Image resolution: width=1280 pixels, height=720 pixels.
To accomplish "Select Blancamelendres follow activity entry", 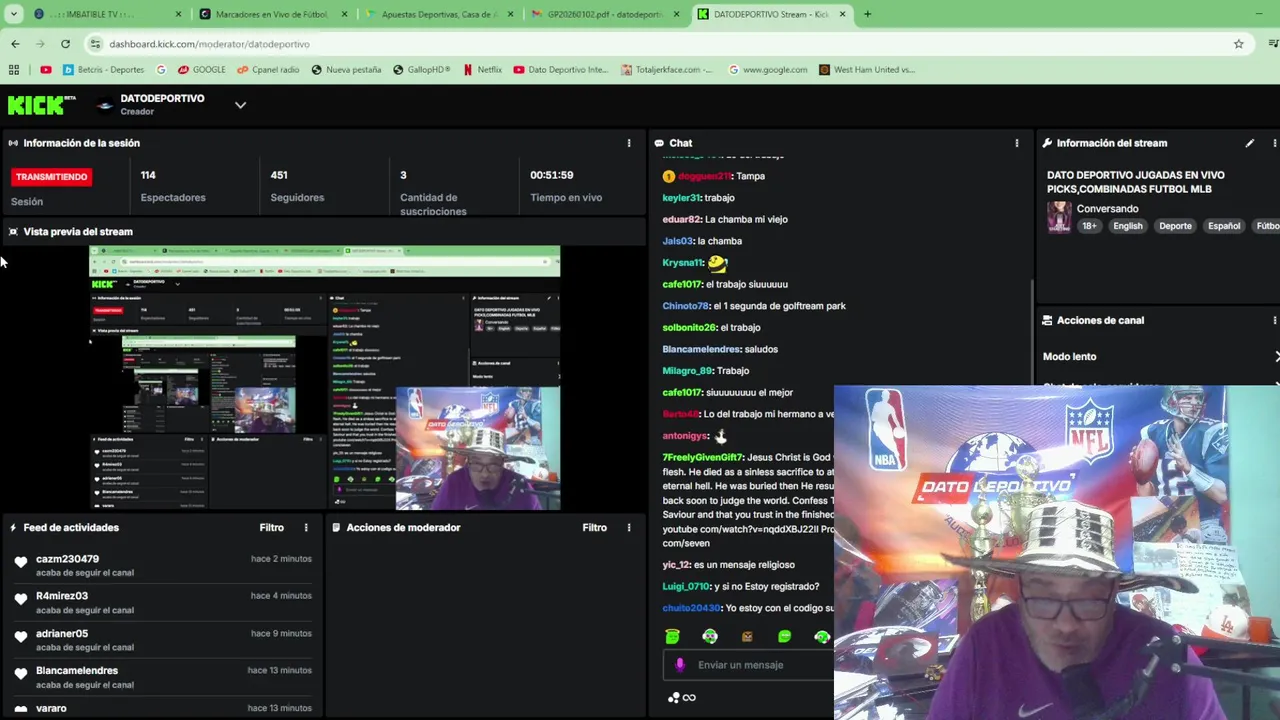I will pyautogui.click(x=162, y=677).
